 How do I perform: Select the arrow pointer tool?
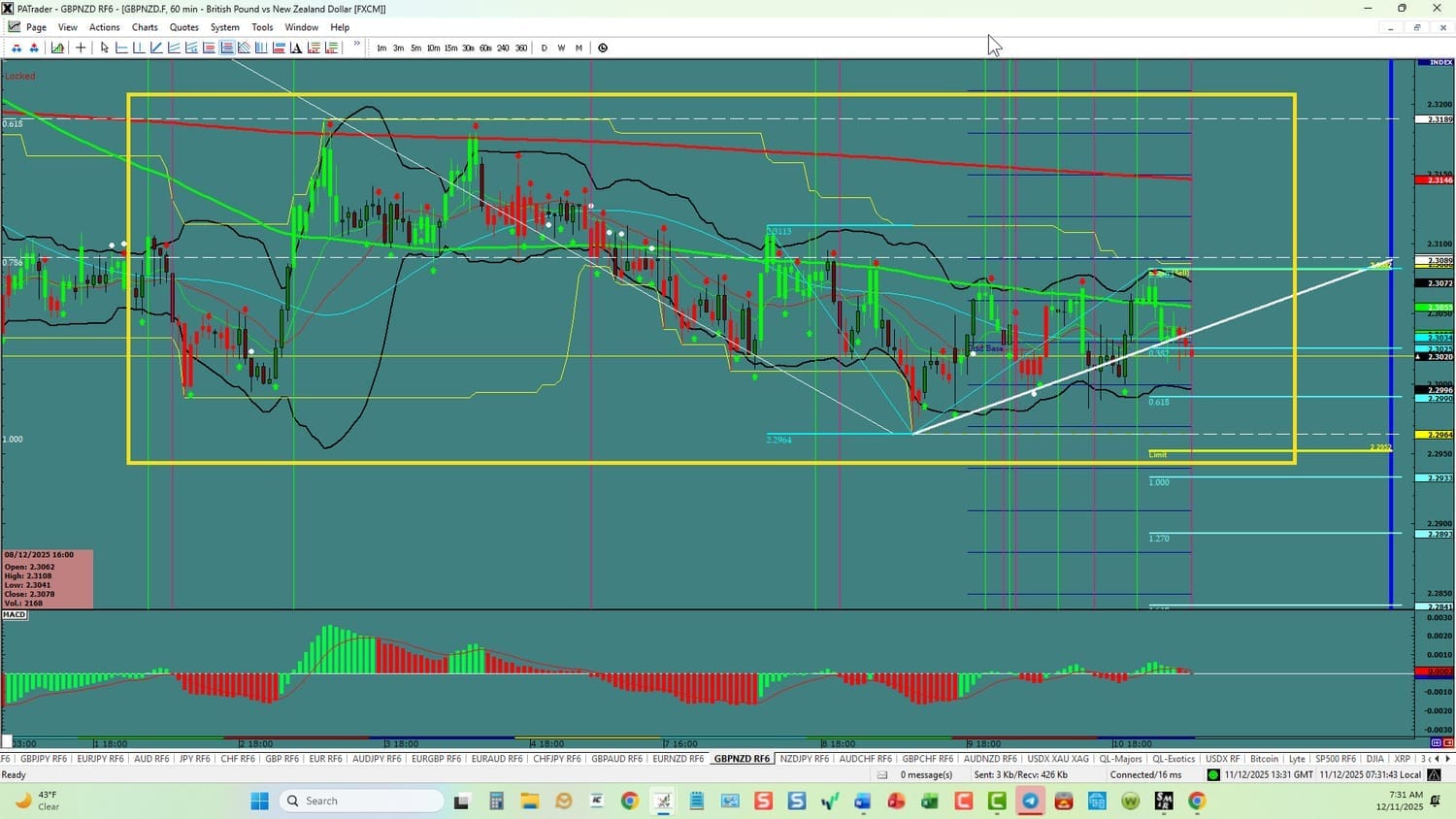[104, 48]
